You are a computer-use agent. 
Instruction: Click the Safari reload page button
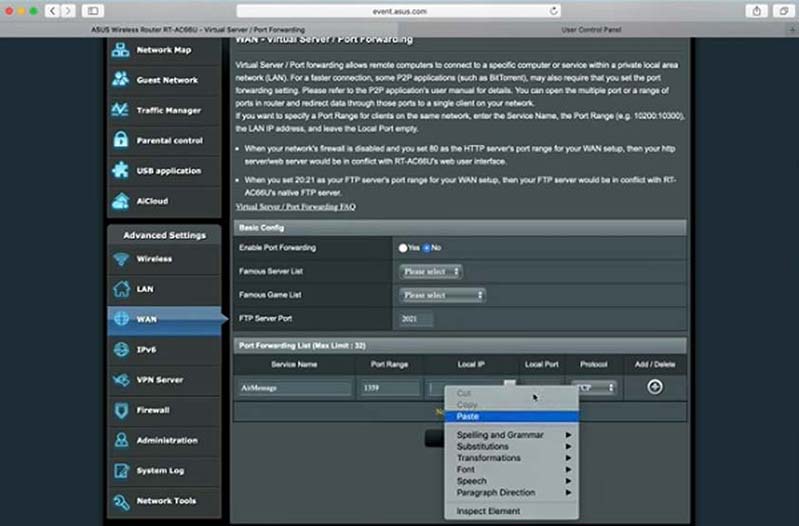(554, 10)
